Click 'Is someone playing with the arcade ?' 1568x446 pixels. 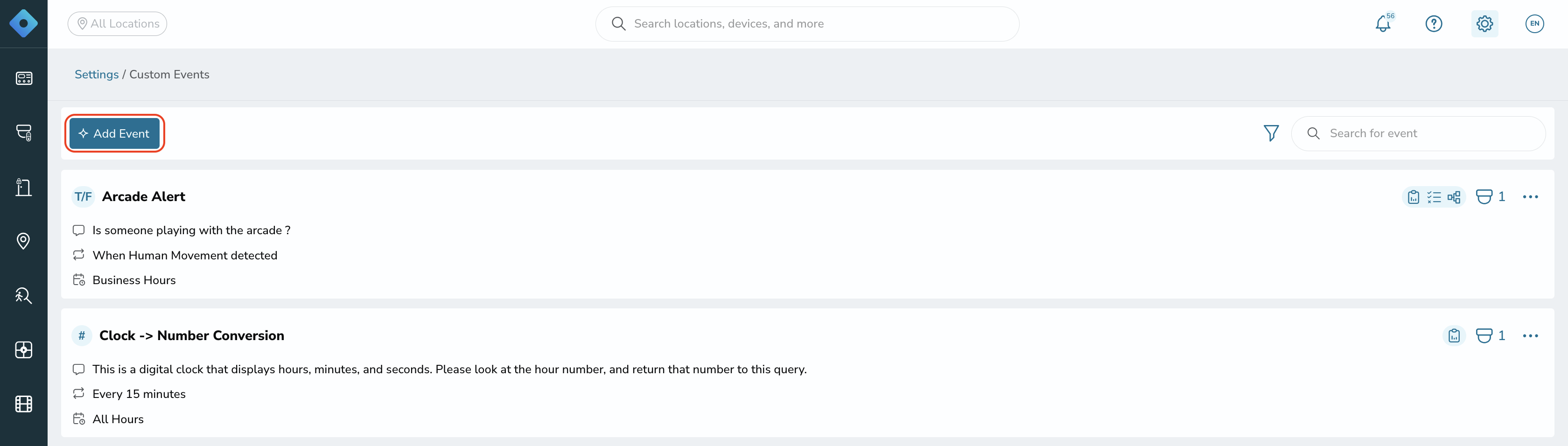click(192, 230)
